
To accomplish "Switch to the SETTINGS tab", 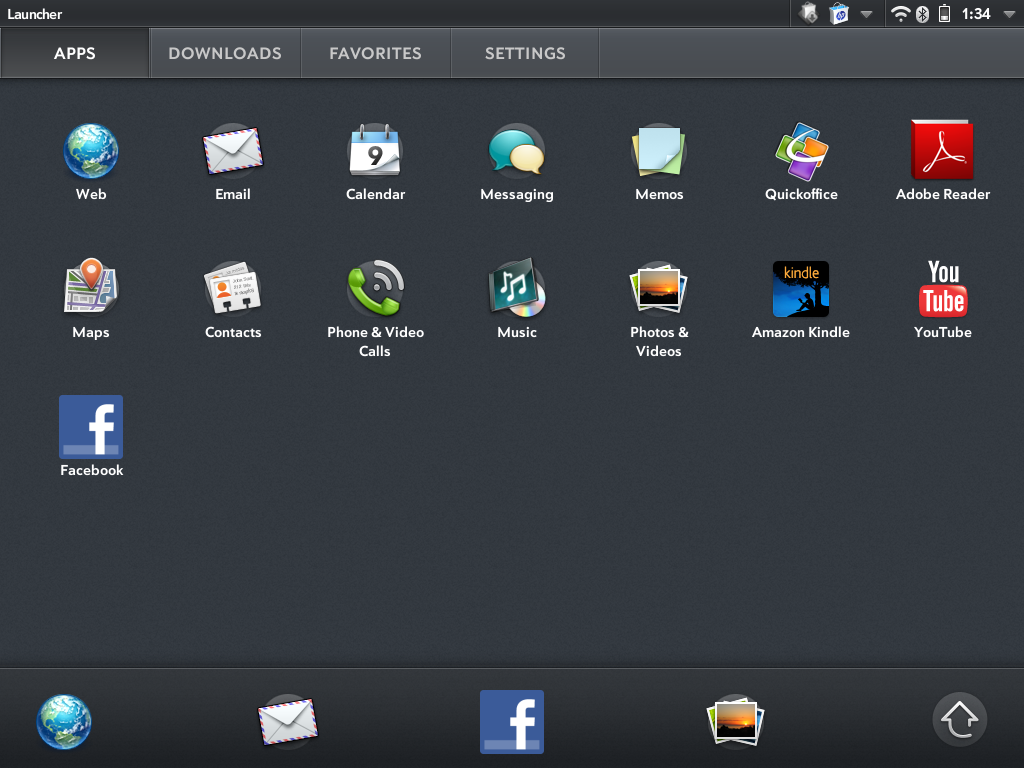I will (x=525, y=53).
